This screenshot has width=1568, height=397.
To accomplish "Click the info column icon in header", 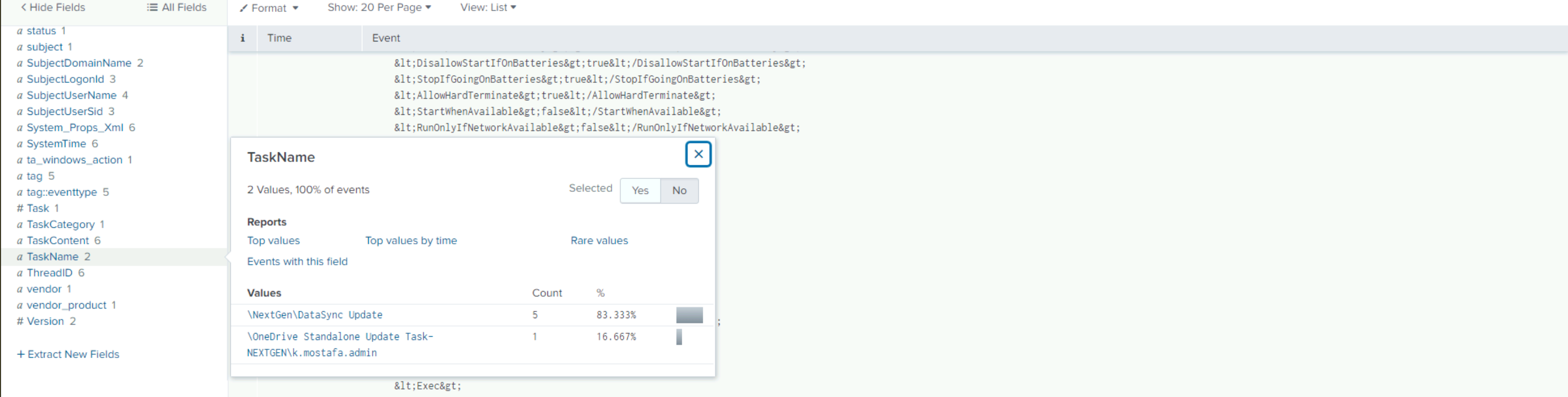I will click(x=242, y=38).
